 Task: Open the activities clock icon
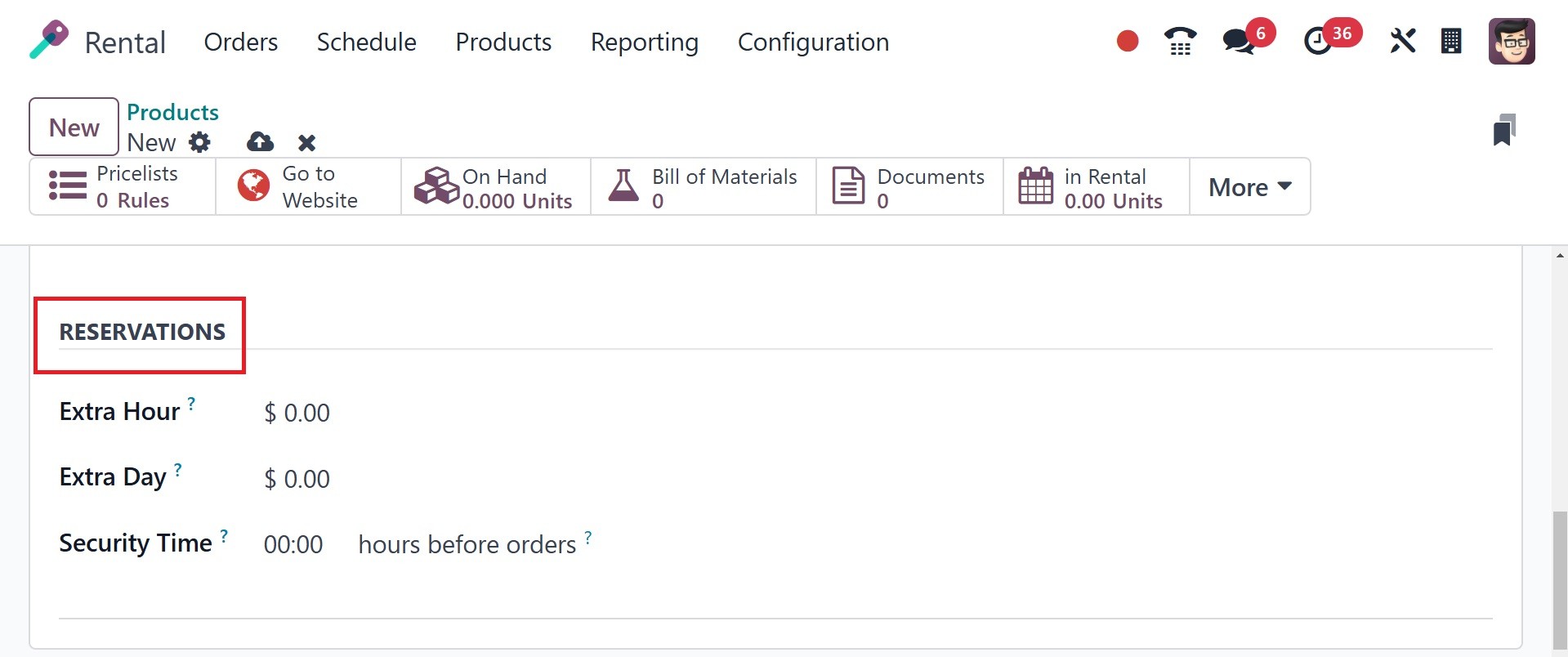click(1317, 41)
